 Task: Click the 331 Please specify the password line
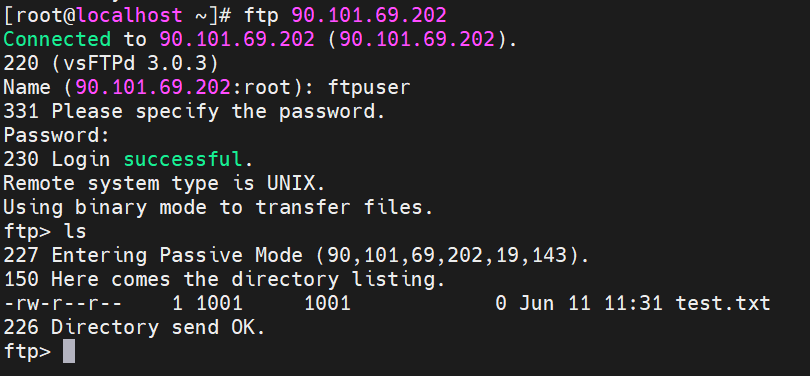(x=194, y=112)
